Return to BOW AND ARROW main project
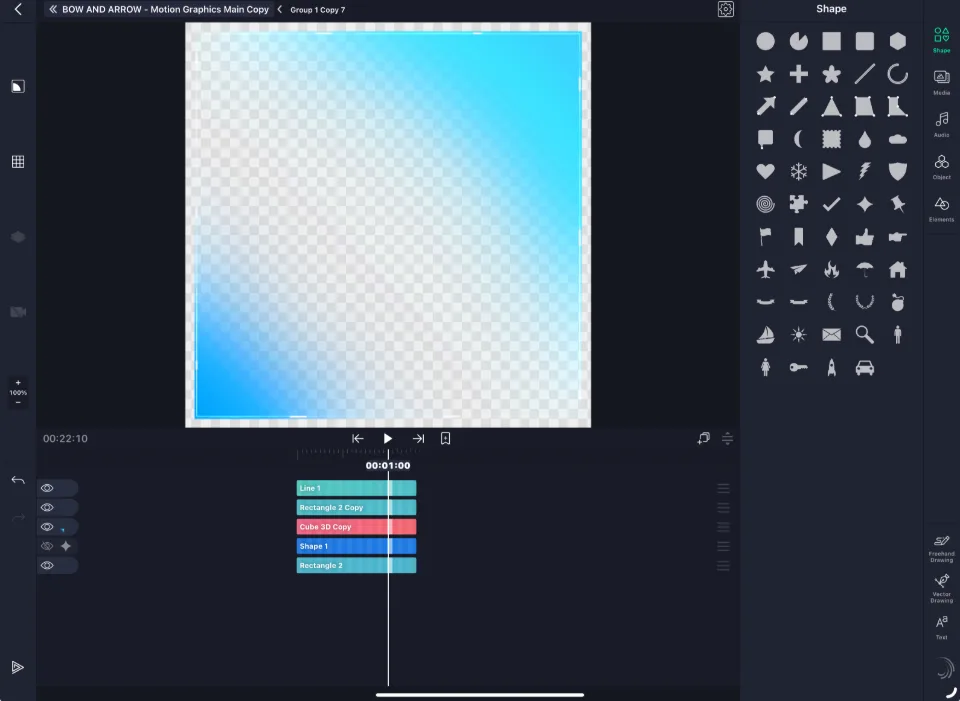Viewport: 960px width, 701px height. (x=159, y=9)
